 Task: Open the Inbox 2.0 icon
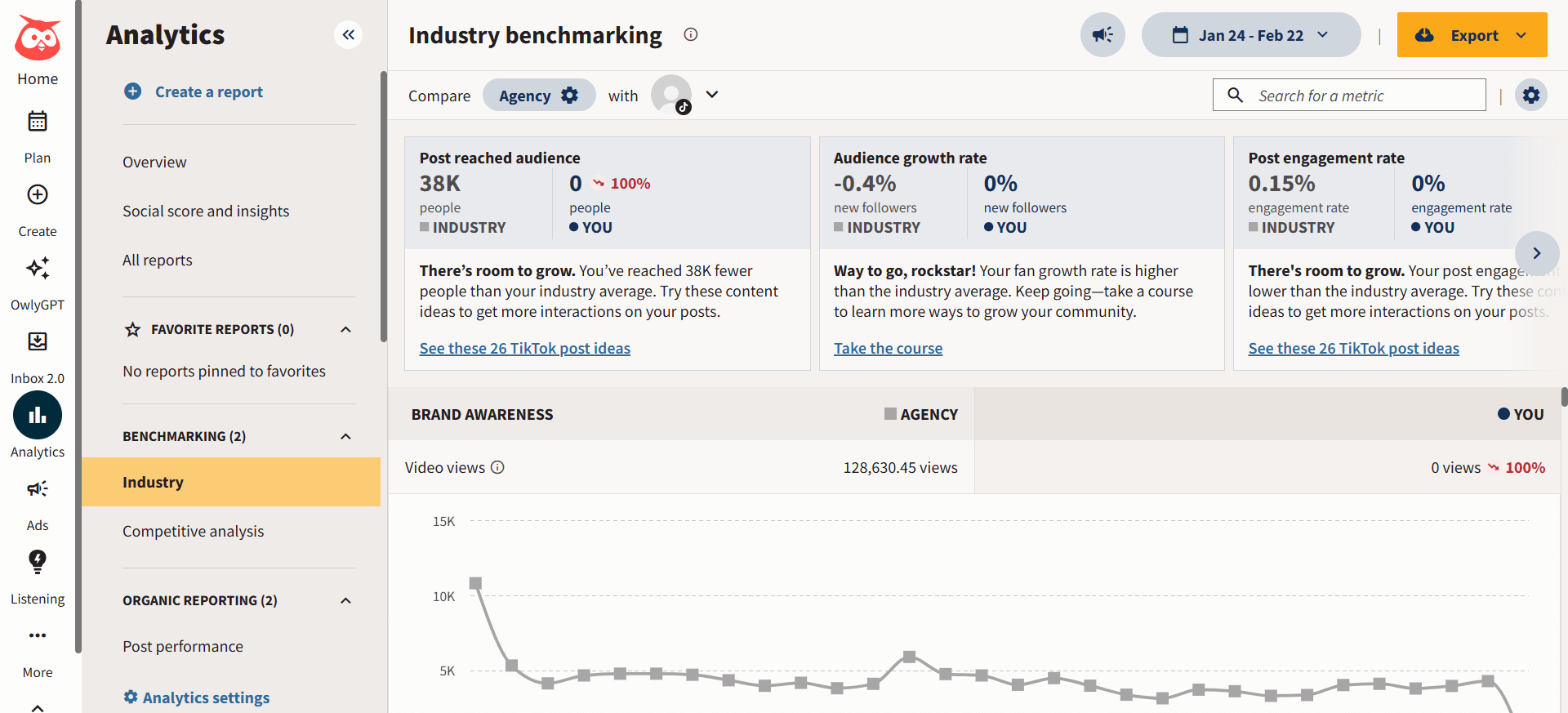click(x=38, y=341)
